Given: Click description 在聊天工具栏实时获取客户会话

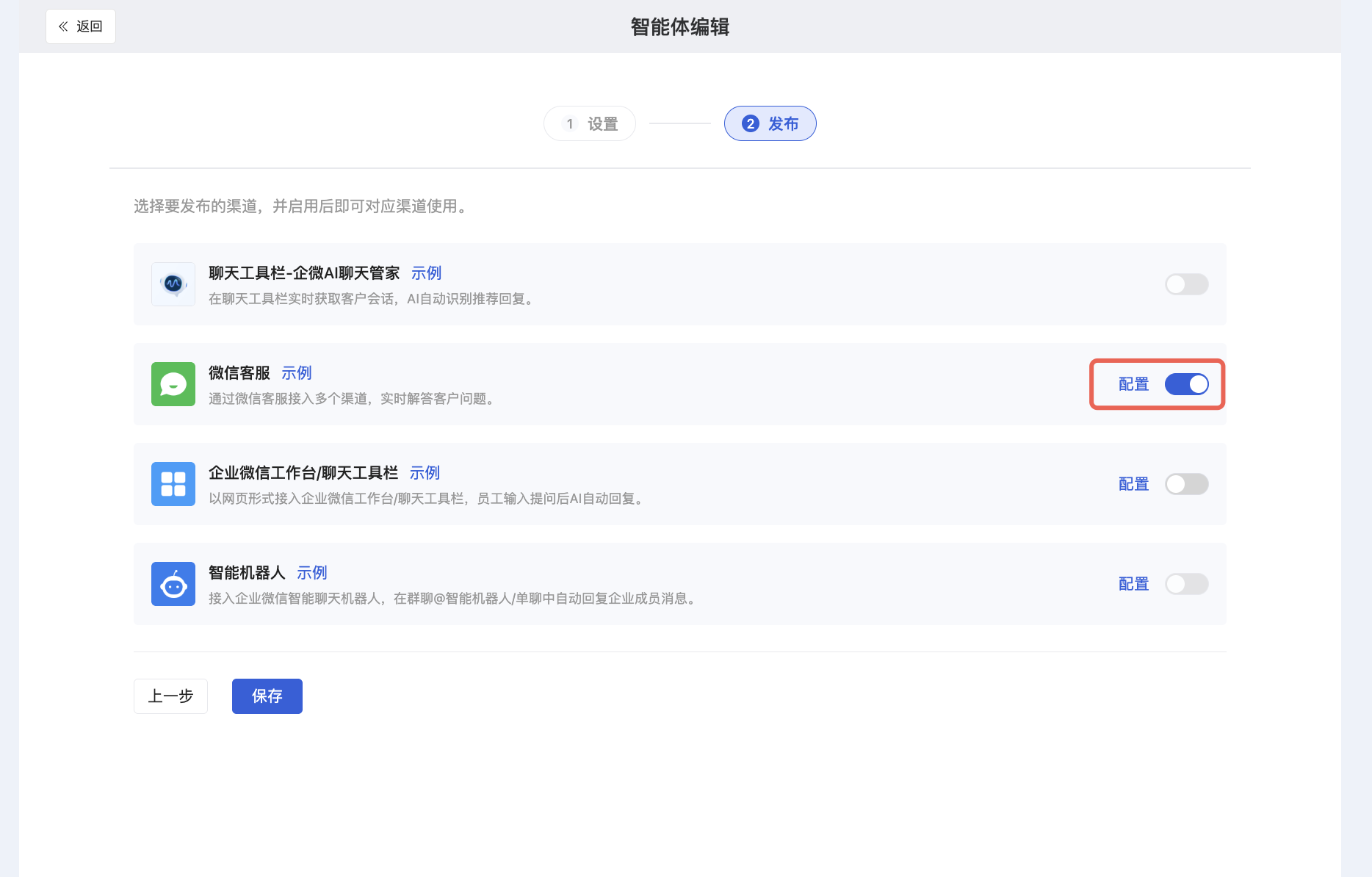Looking at the screenshot, I should (x=372, y=299).
